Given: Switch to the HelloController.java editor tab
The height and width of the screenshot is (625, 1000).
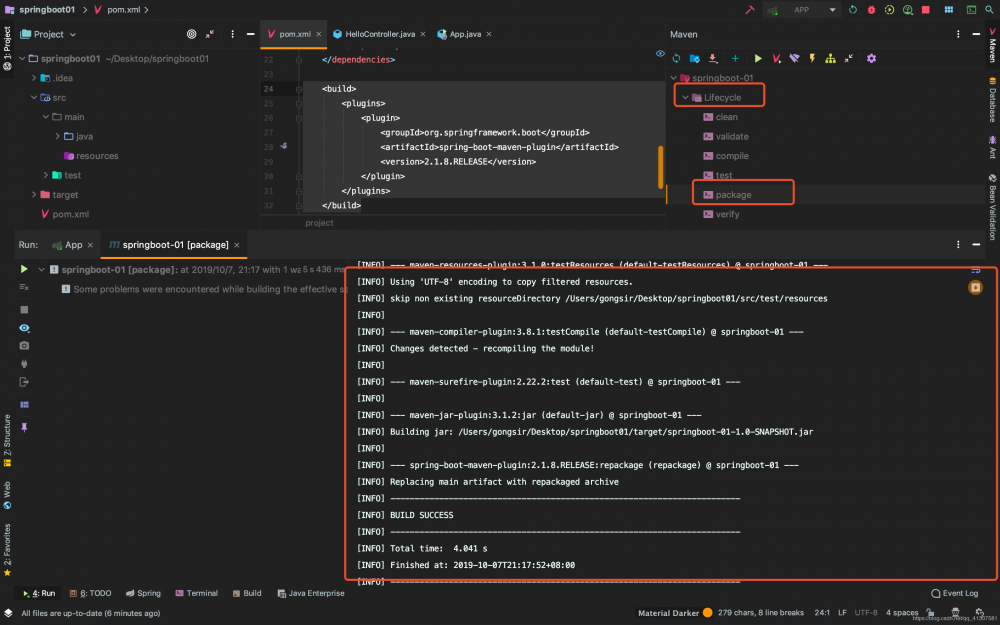Looking at the screenshot, I should [x=379, y=34].
